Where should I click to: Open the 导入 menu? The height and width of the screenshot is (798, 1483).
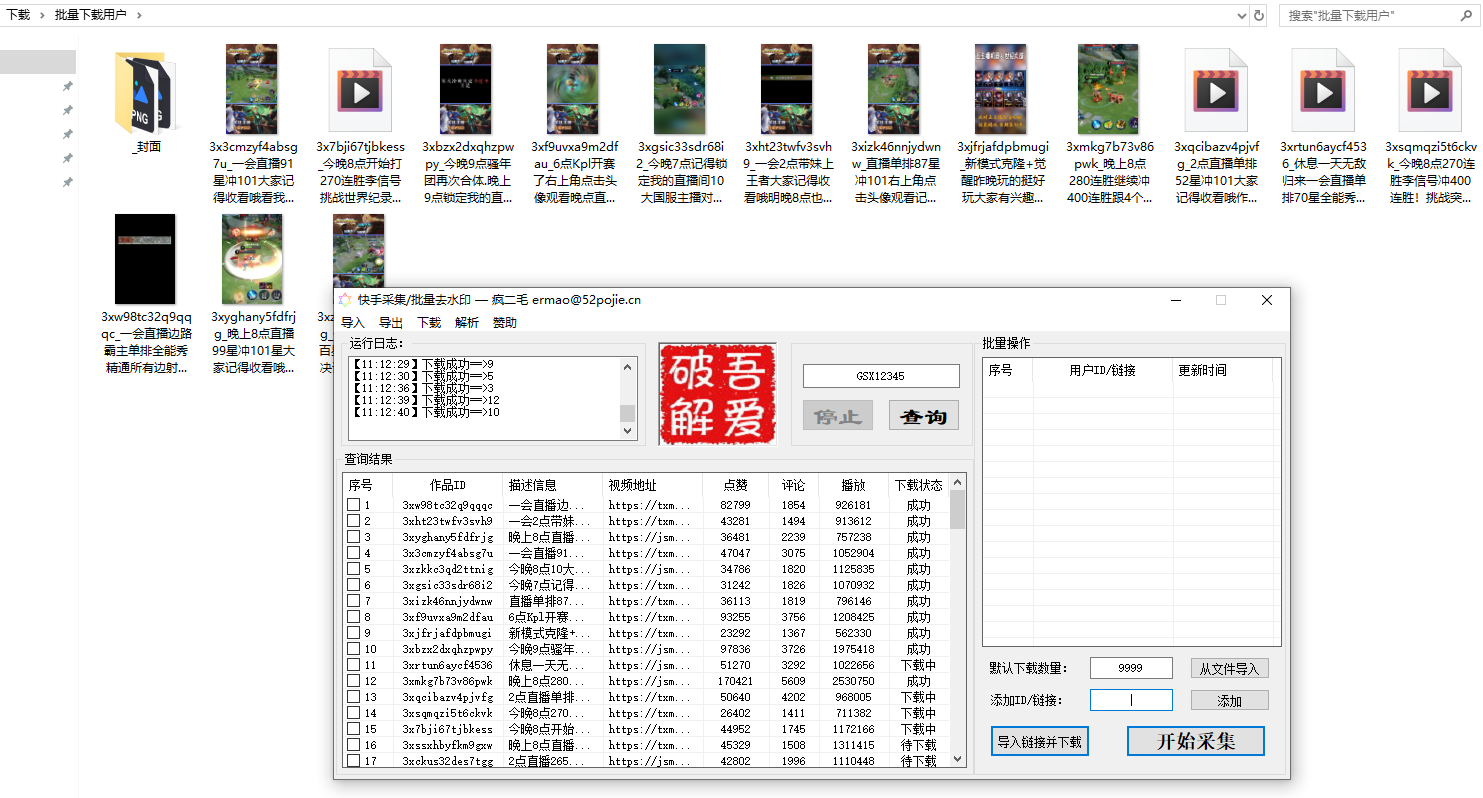[353, 323]
